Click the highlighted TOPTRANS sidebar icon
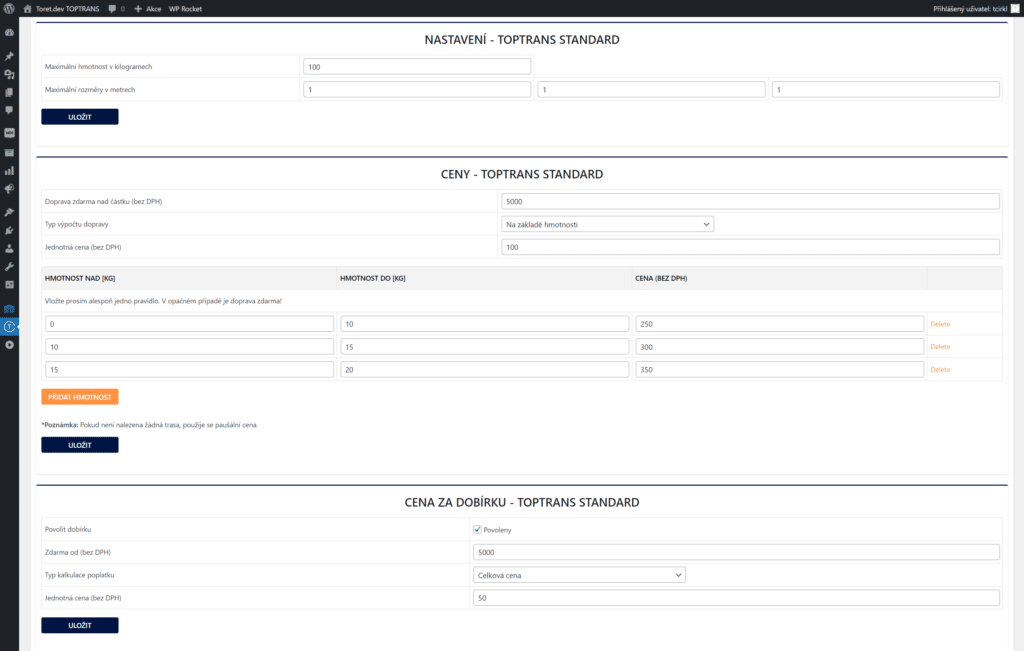 click(x=9, y=326)
